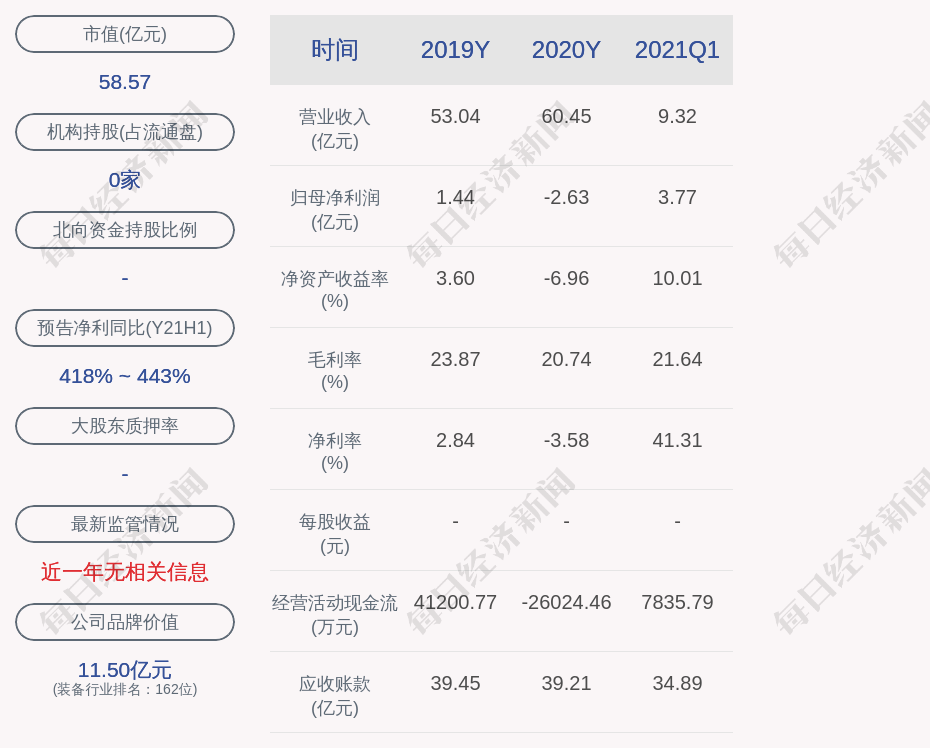930x748 pixels.
Task: Select the 11.50亿元 brand value
Action: [x=125, y=670]
